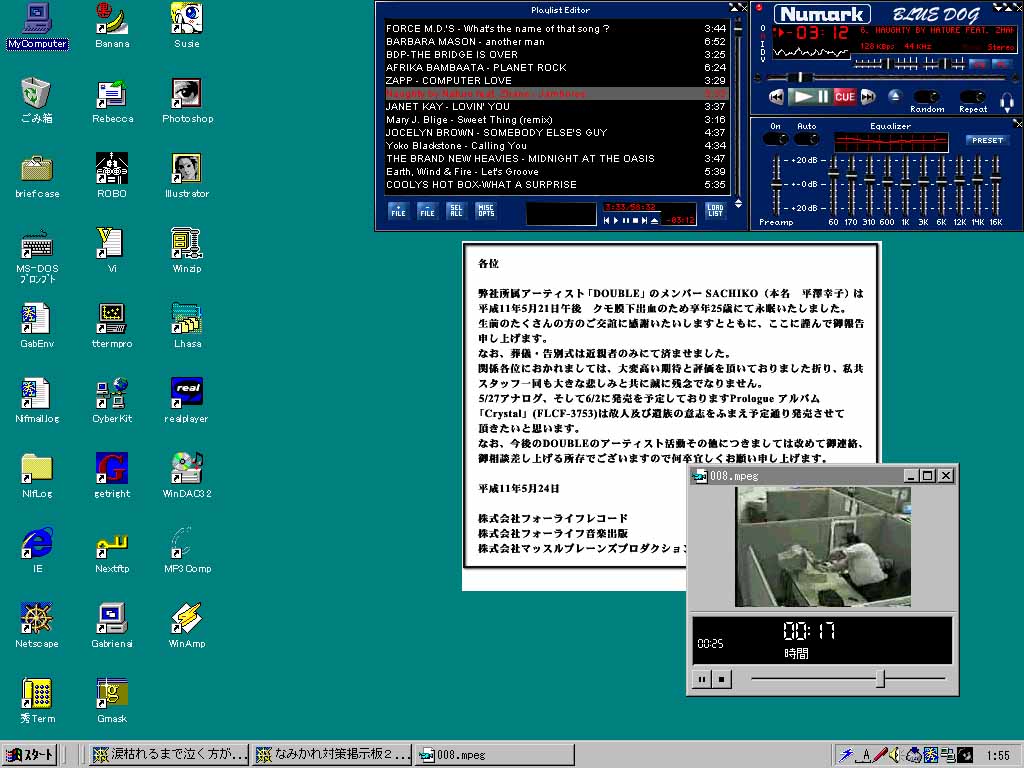Switch to the 涙枯れるまで泣く方が taskbar window

pos(169,754)
